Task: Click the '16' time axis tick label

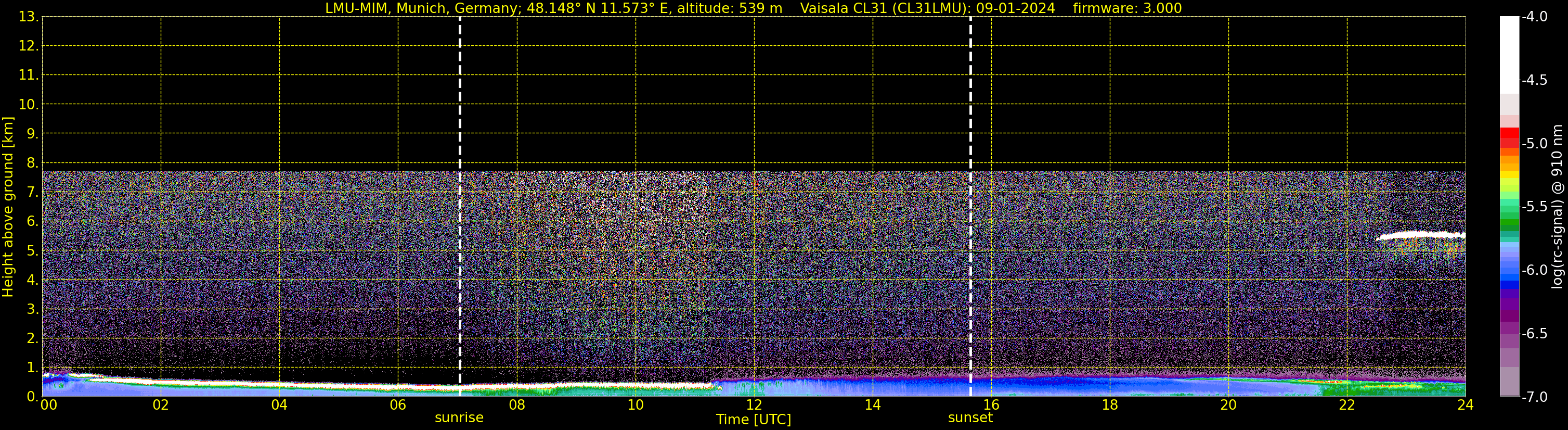Action: pos(992,405)
